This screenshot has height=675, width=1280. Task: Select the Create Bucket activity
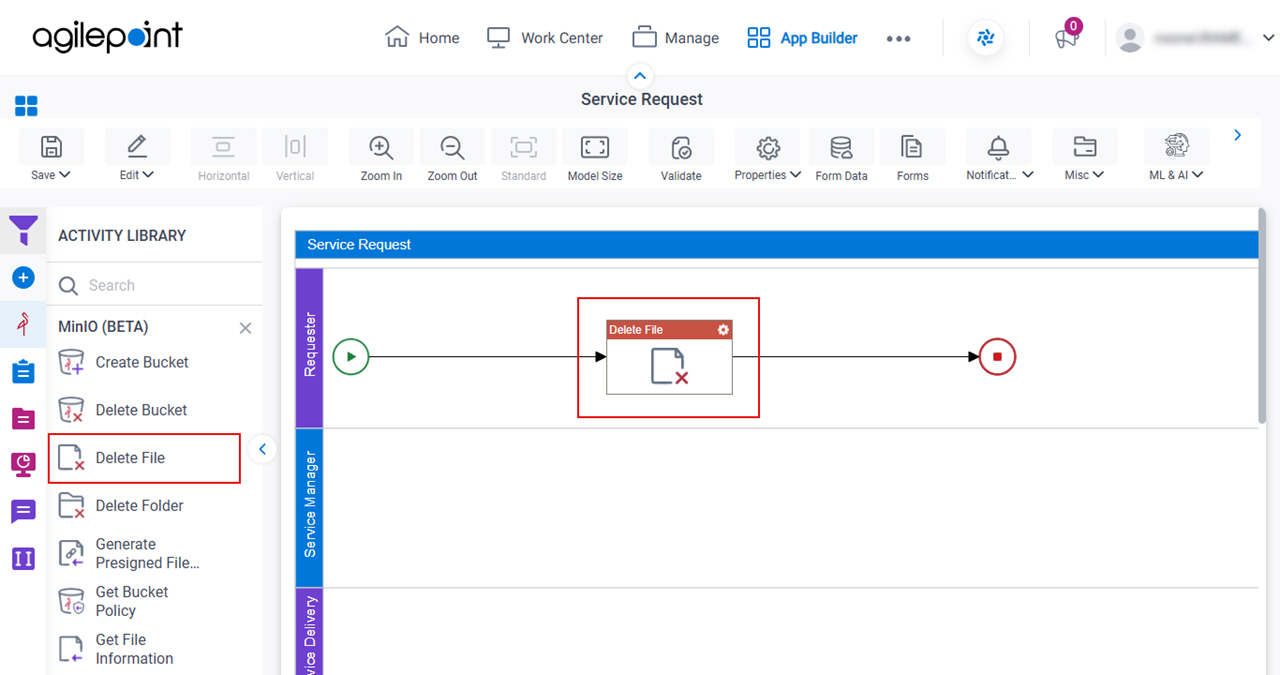pyautogui.click(x=144, y=362)
